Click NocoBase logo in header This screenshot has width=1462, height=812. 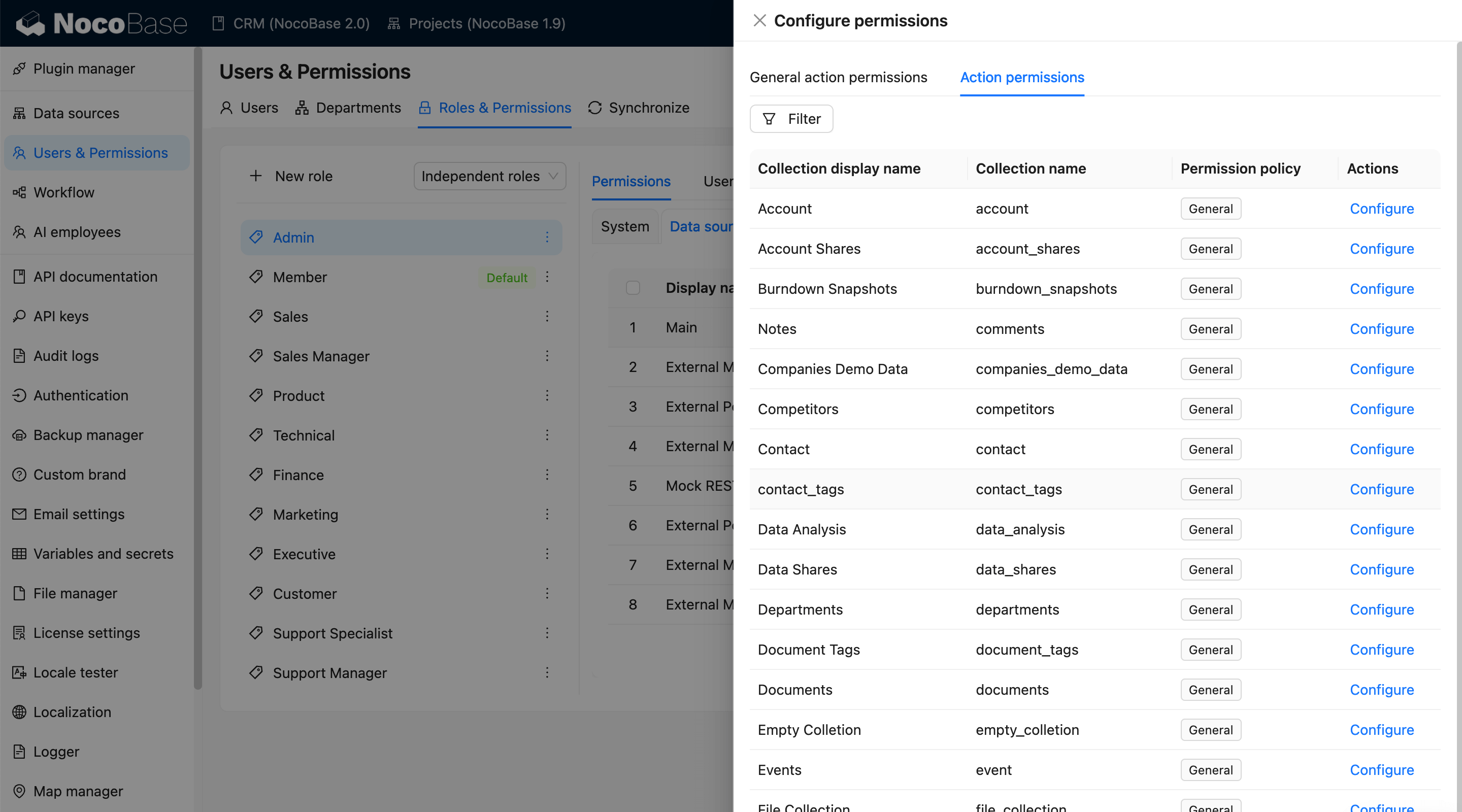tap(102, 23)
